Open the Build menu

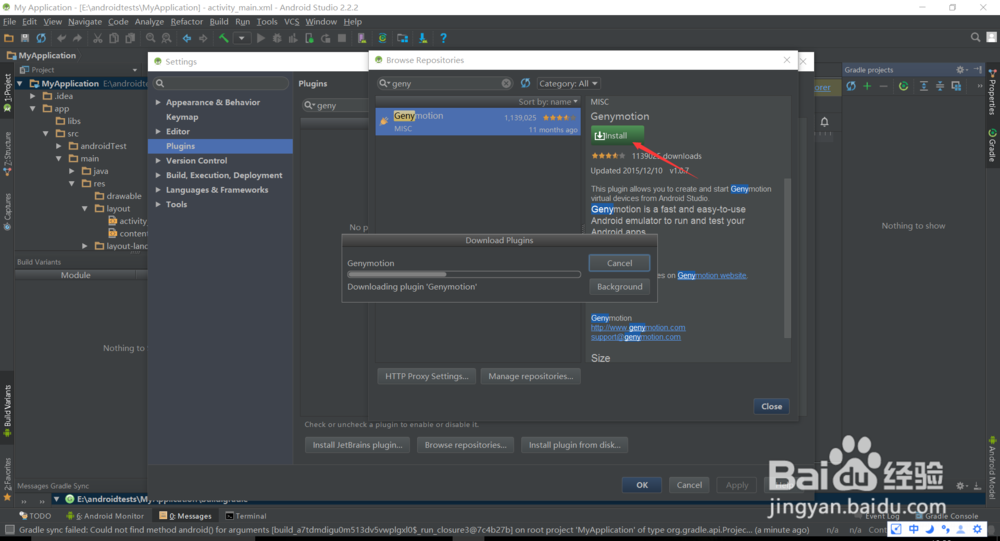pyautogui.click(x=219, y=22)
